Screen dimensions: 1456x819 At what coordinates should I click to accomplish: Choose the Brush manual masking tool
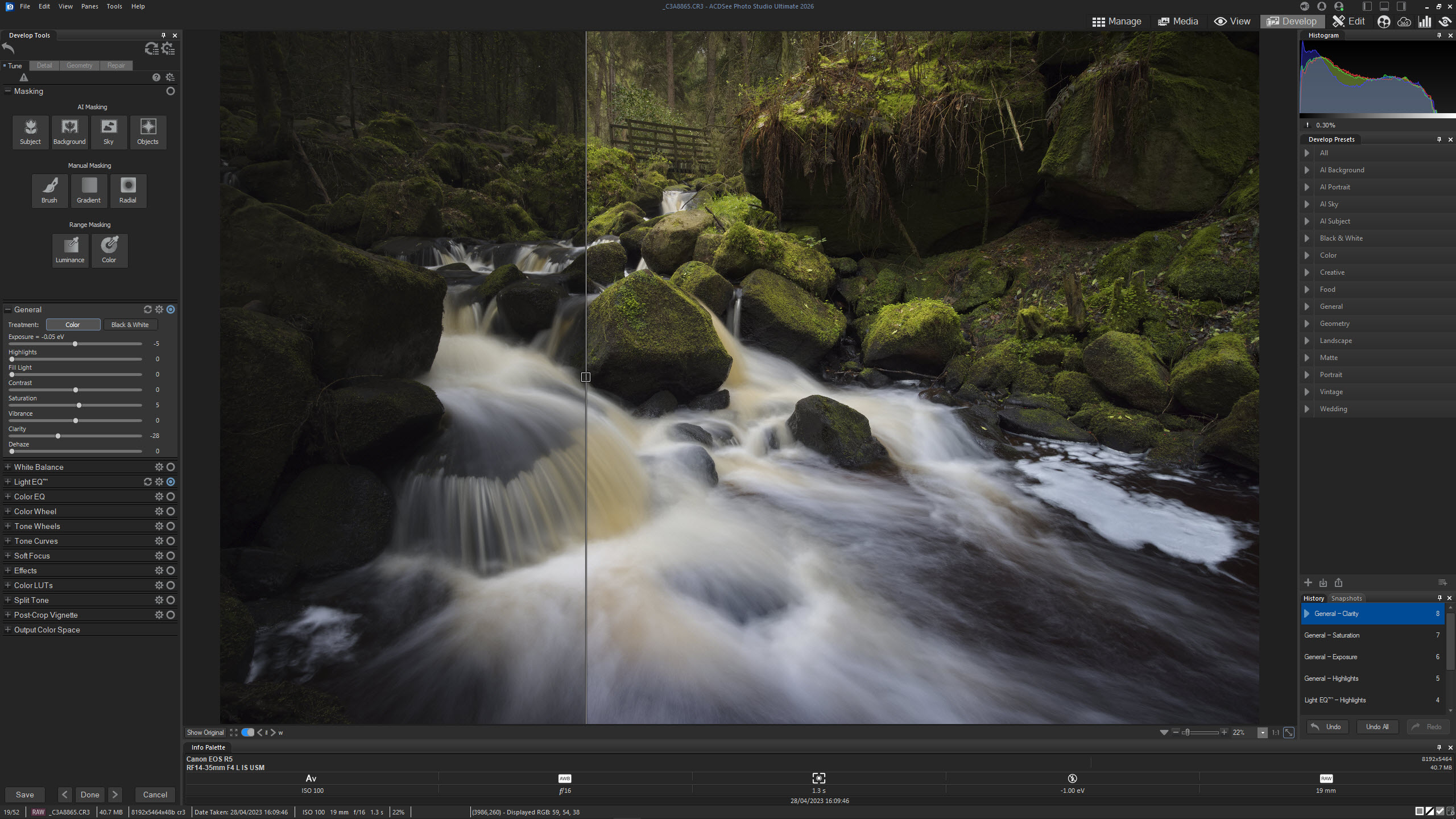coord(49,191)
